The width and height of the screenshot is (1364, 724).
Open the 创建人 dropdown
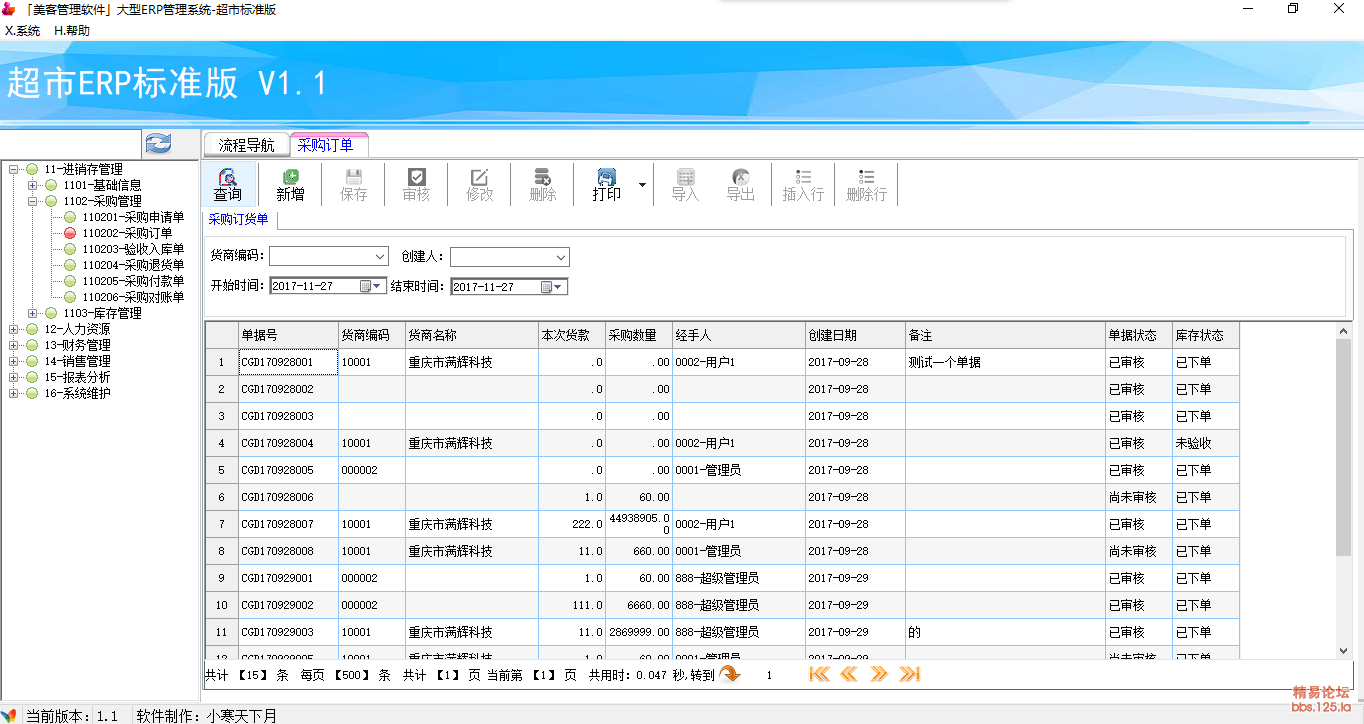coord(561,257)
